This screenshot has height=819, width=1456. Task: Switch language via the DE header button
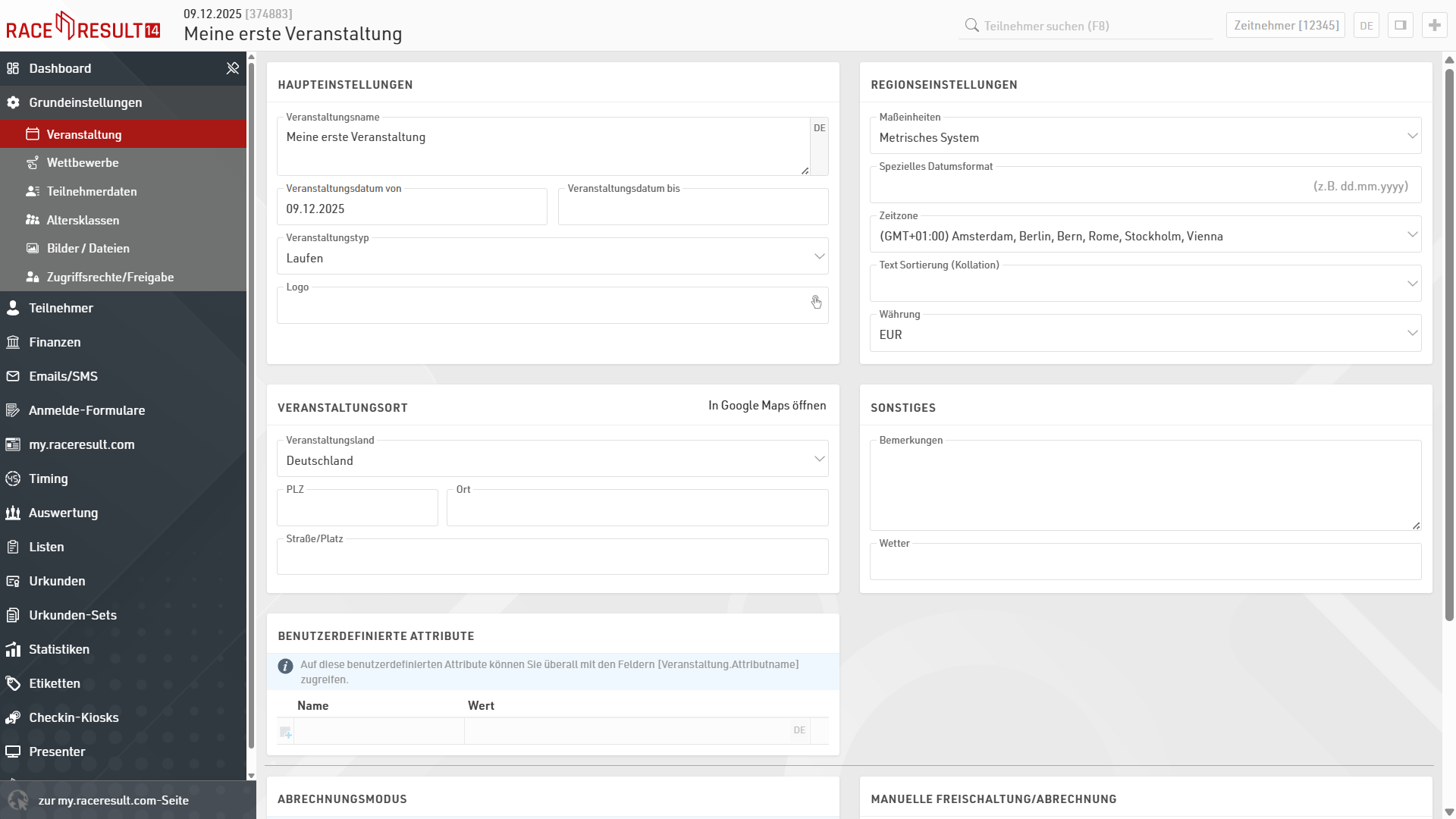(x=1366, y=25)
